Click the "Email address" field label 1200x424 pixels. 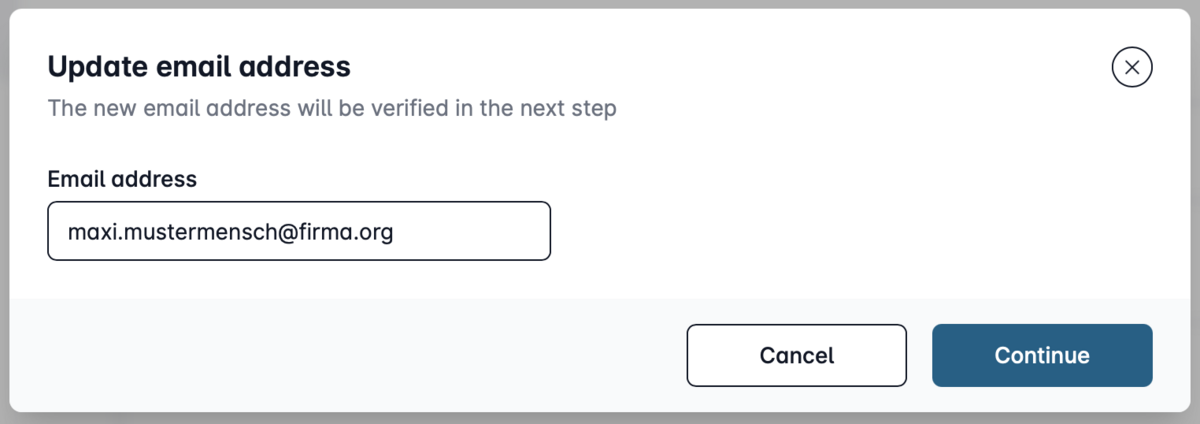point(122,179)
